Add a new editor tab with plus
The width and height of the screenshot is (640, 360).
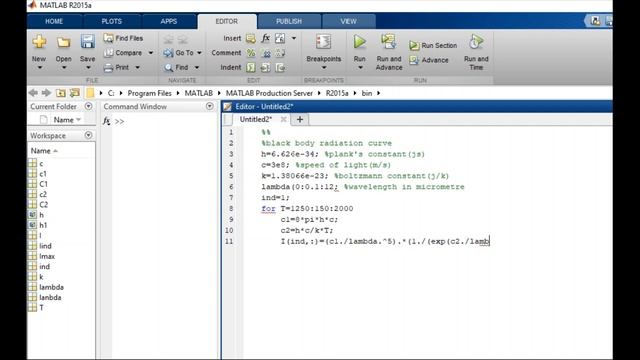(300, 119)
